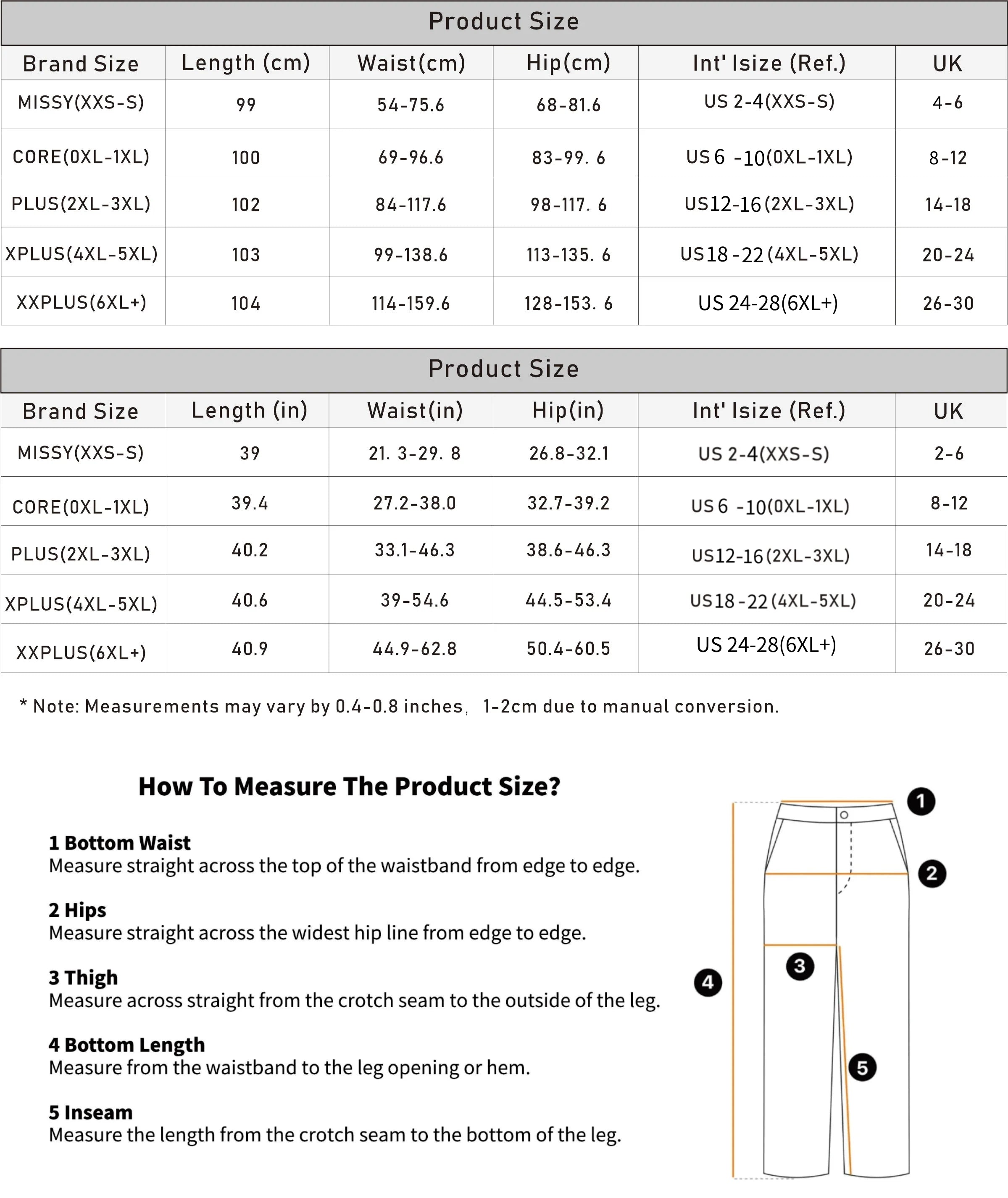1008x1198 pixels.
Task: Click the measurement variance note text
Action: point(399,707)
